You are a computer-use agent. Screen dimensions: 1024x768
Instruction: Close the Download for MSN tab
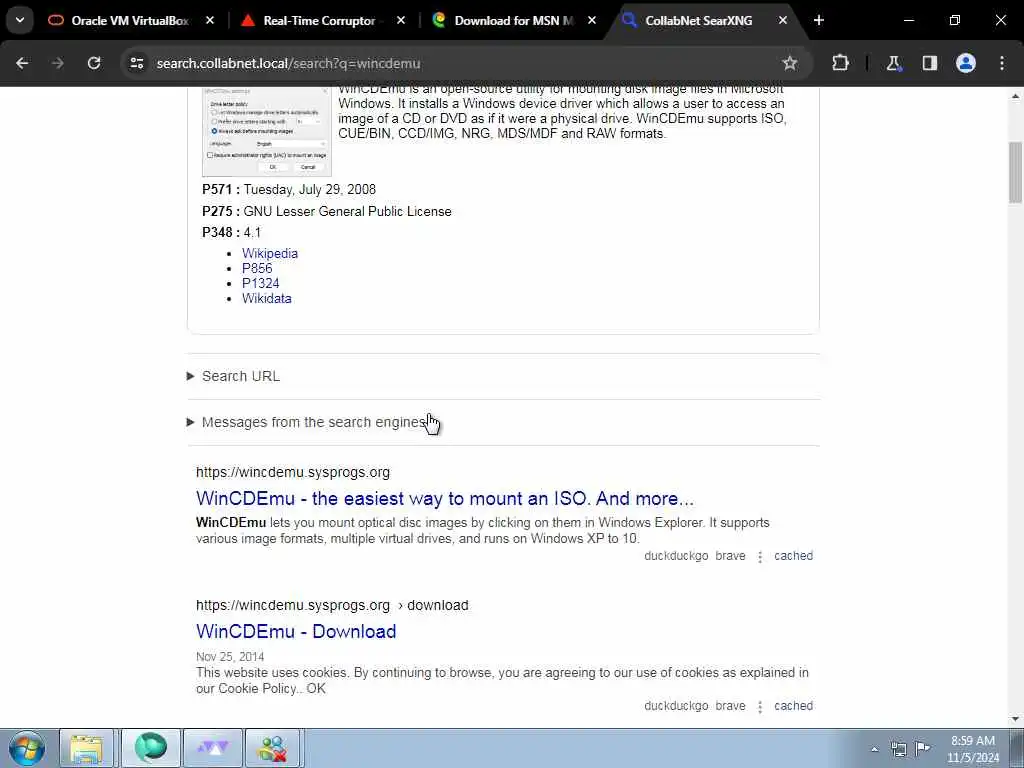[x=592, y=20]
